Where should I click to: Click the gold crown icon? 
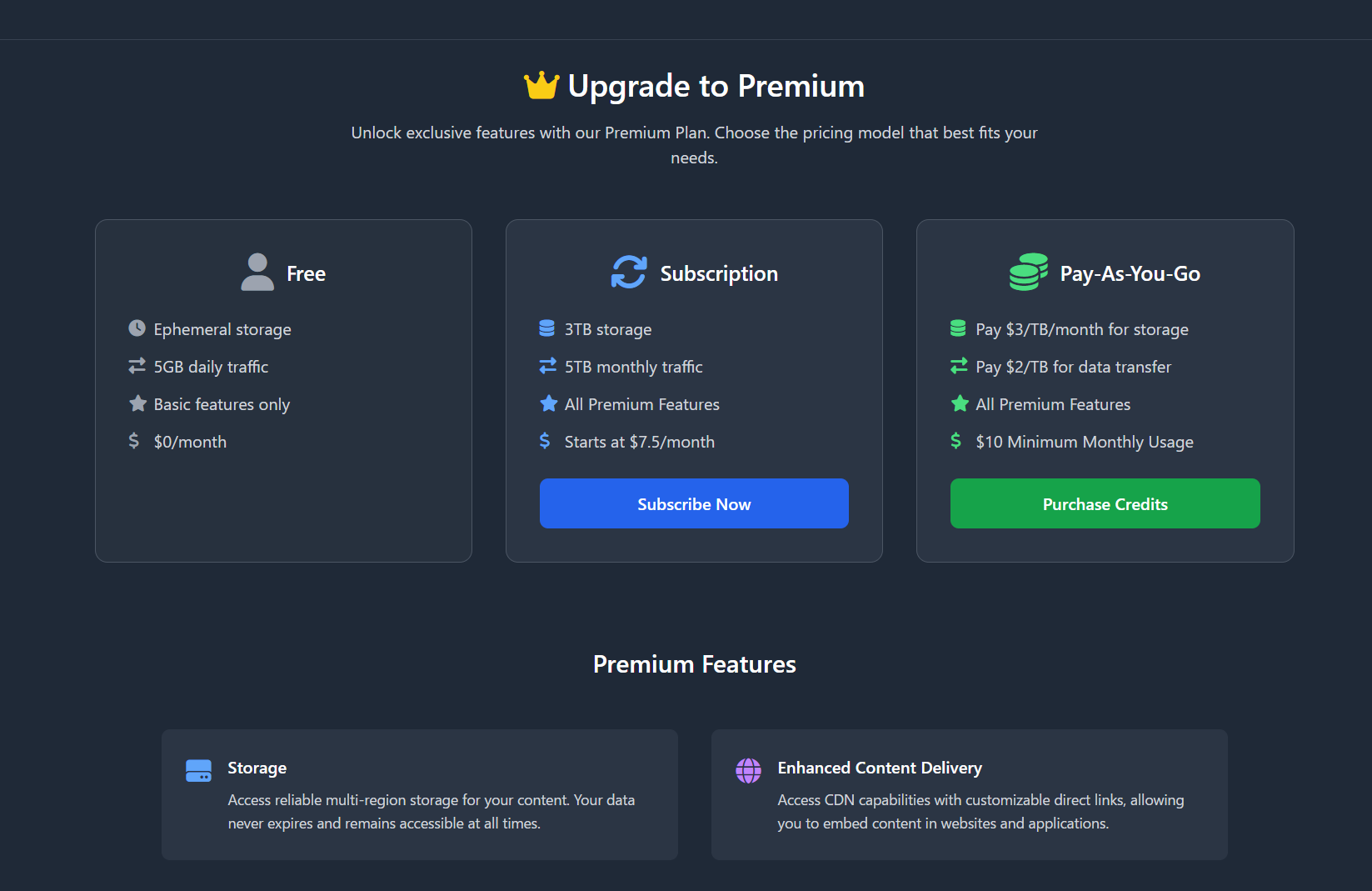(541, 86)
